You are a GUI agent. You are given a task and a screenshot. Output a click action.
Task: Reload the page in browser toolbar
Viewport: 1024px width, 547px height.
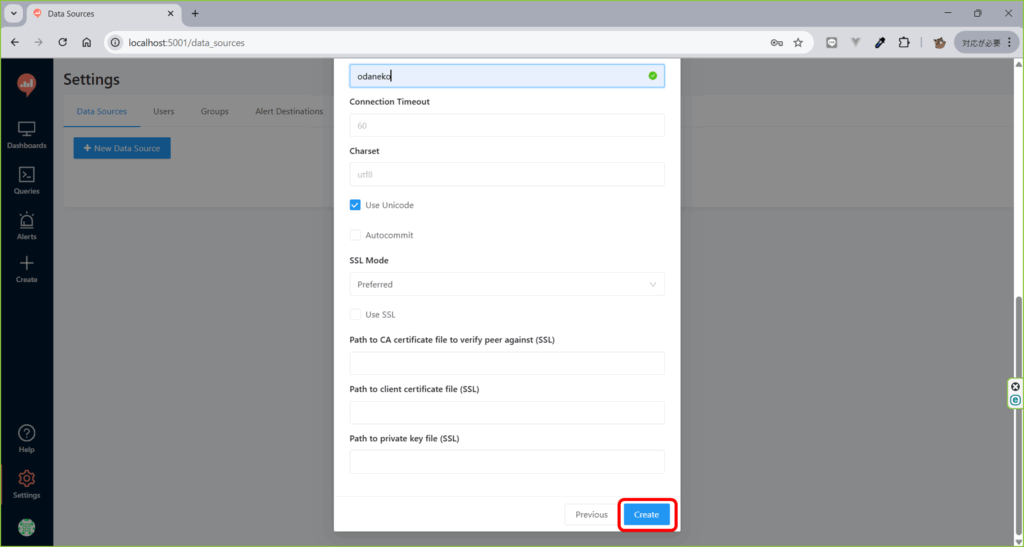(63, 43)
